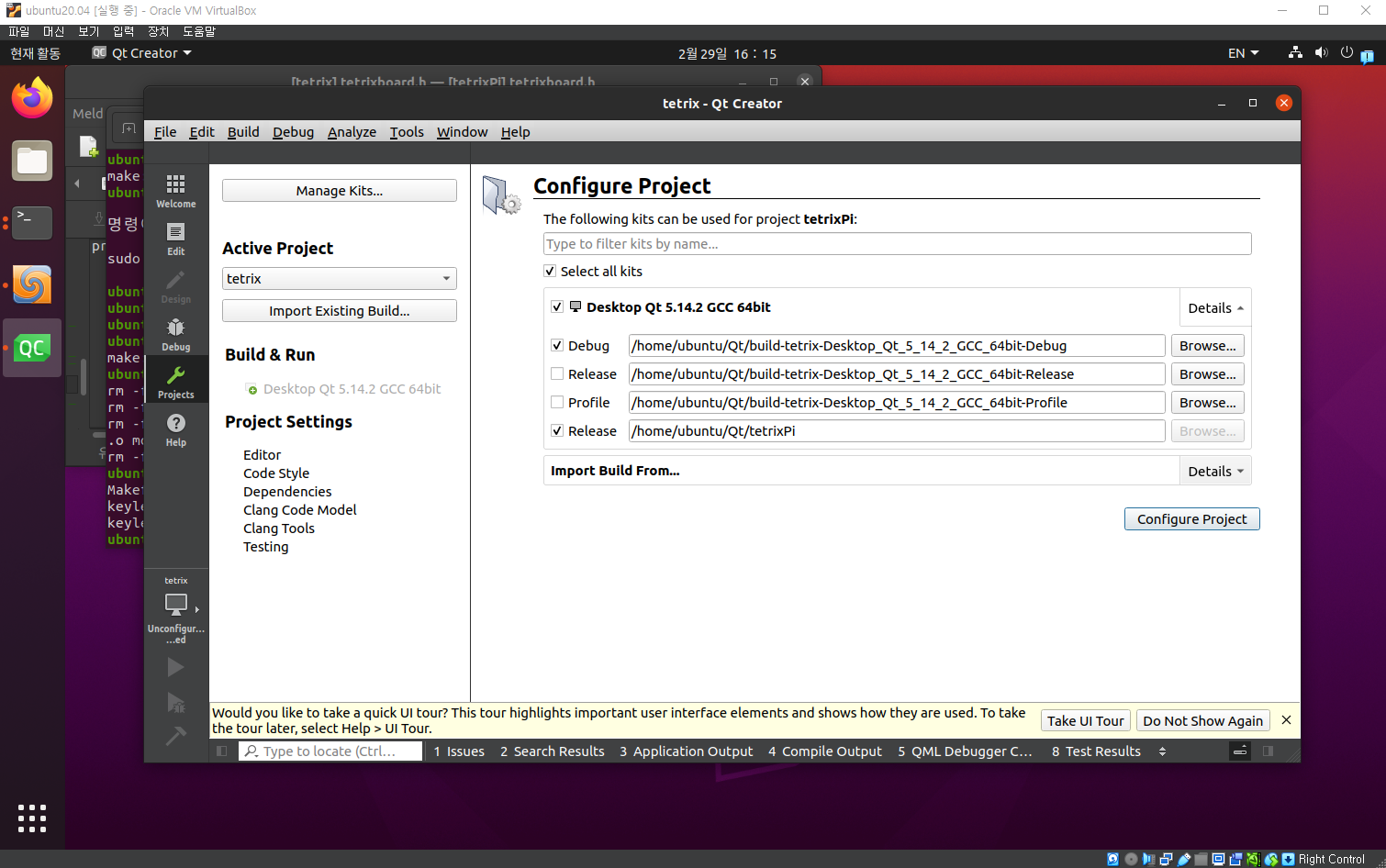Open the Active Project tetrix dropdown
Viewport: 1386px width, 868px height.
click(x=340, y=278)
